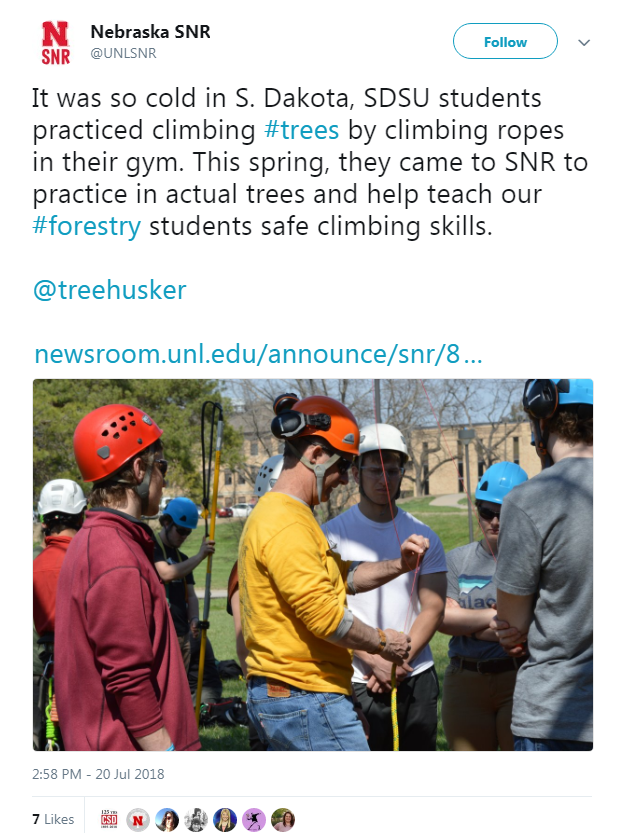Open the @treehusker mention

110,290
